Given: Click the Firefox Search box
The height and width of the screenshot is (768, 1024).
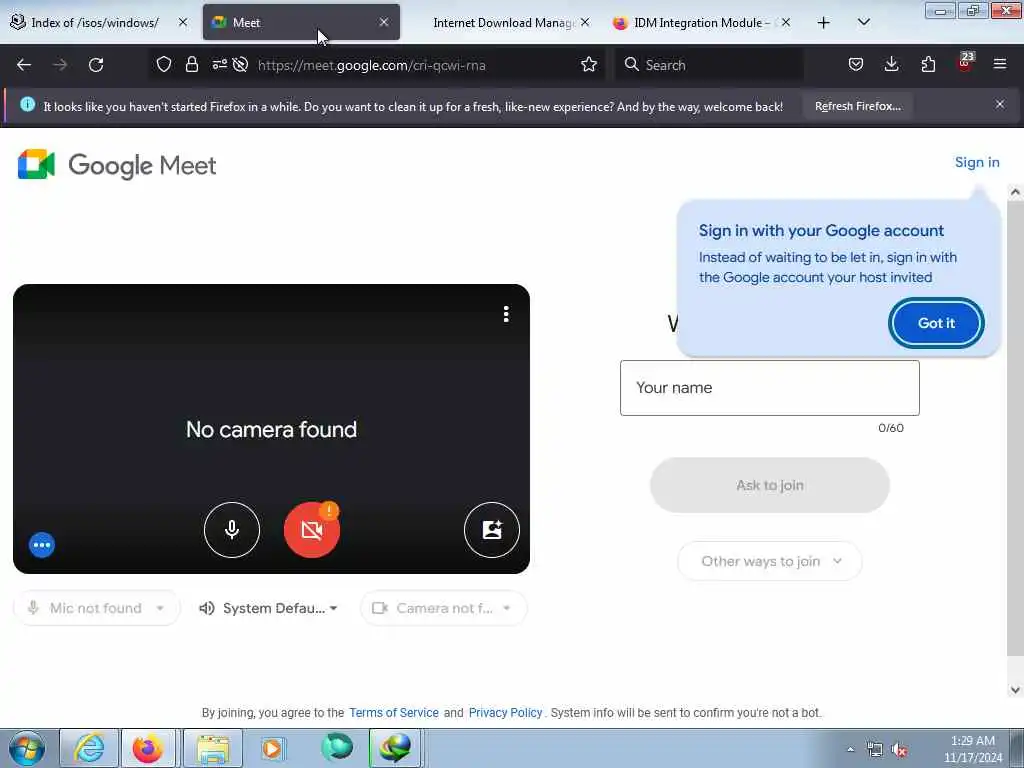Looking at the screenshot, I should tap(709, 65).
